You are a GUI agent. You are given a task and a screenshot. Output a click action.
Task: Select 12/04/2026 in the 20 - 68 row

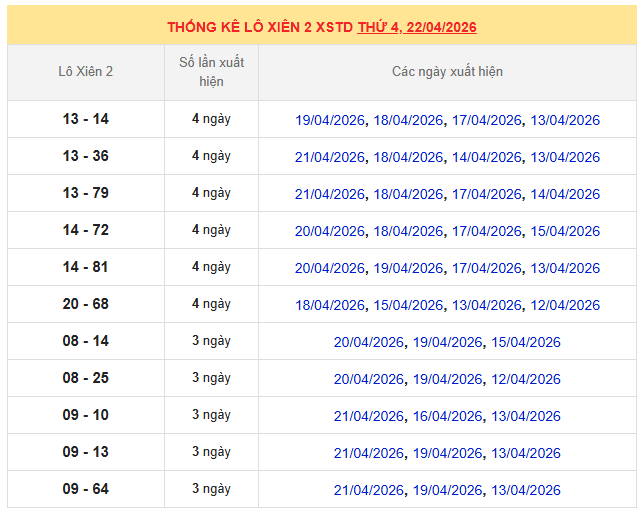(x=565, y=305)
